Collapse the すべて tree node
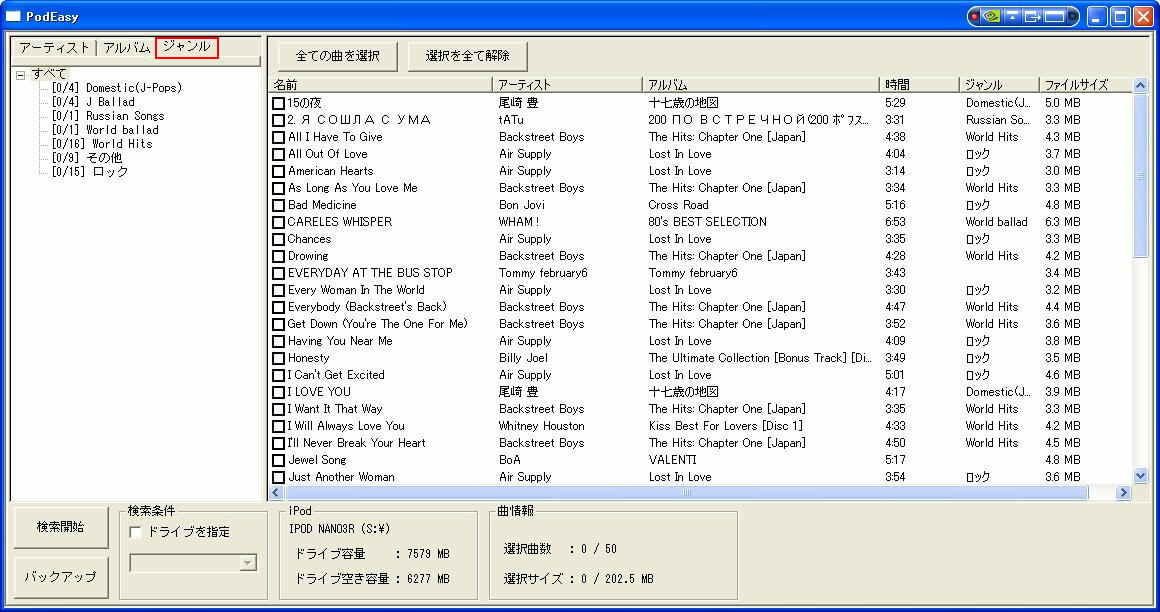 point(21,75)
